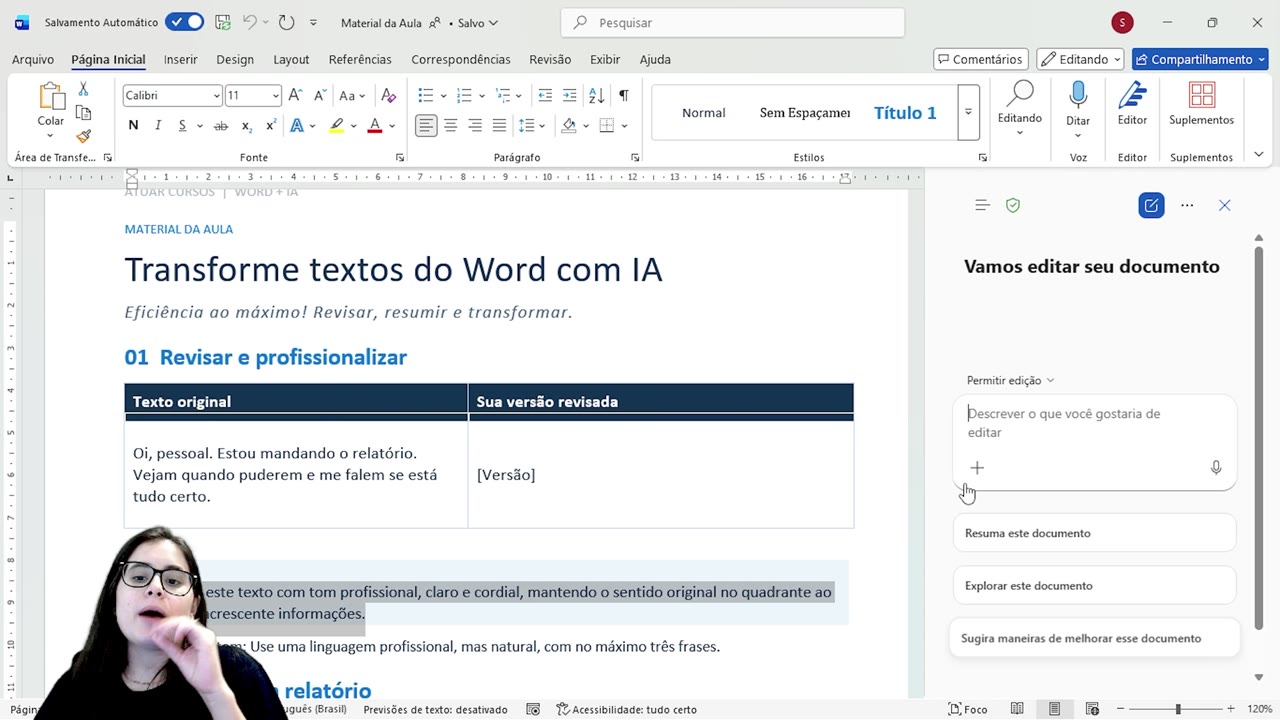Open the Editando mode dropdown
The height and width of the screenshot is (720, 1280).
click(x=1080, y=59)
